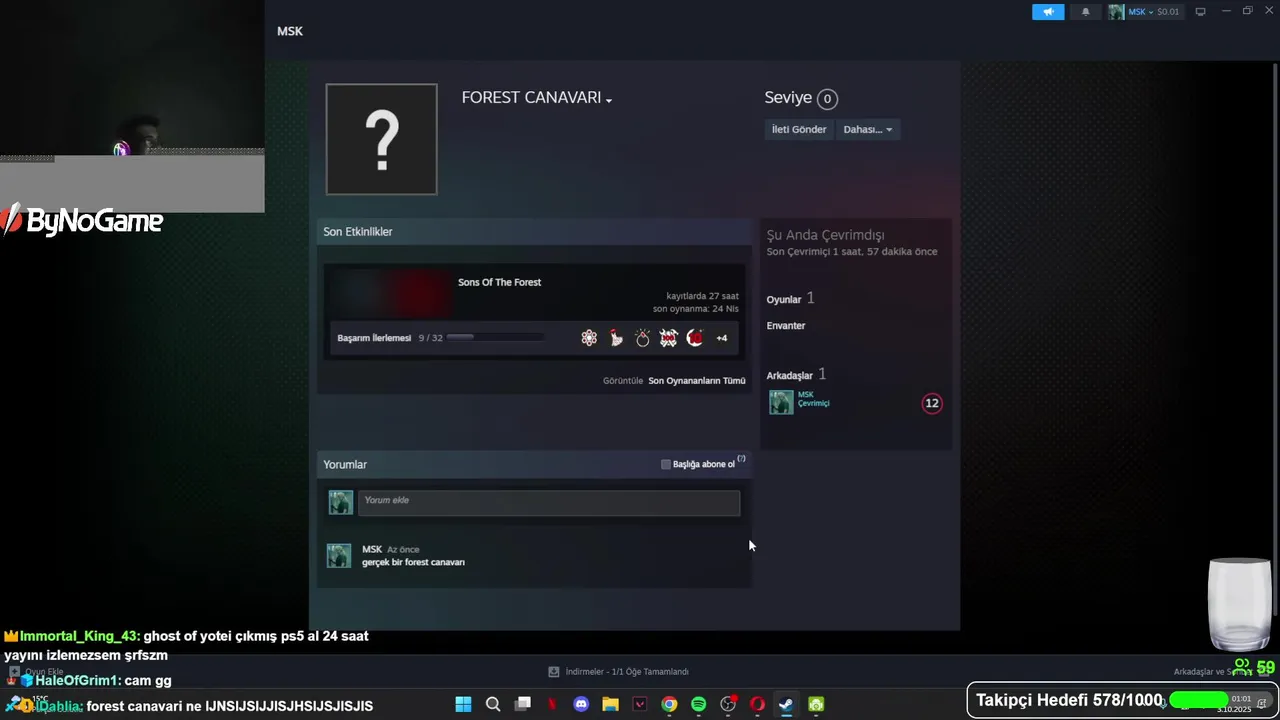Viewport: 1280px width, 720px height.
Task: Open the notifications bell
Action: pos(1085,12)
